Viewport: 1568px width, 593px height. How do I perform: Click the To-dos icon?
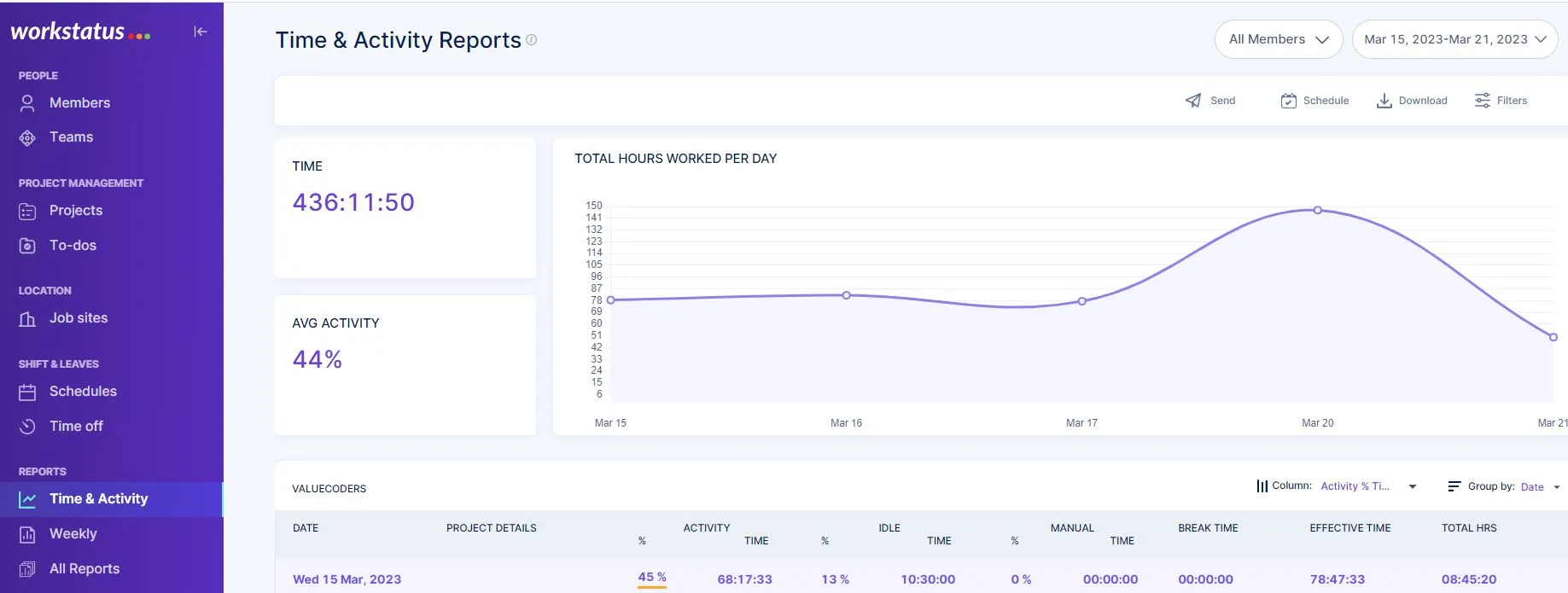tap(27, 246)
